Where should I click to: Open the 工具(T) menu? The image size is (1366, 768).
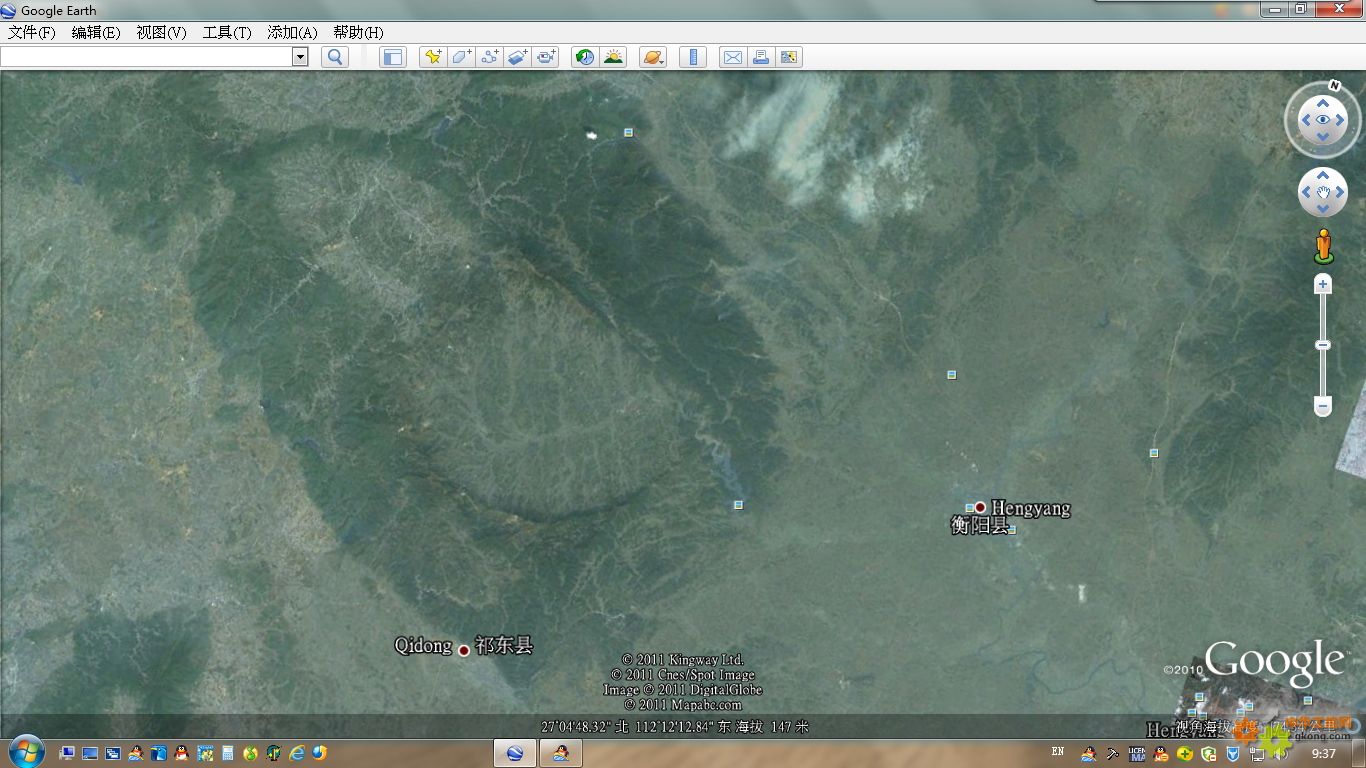tap(227, 32)
